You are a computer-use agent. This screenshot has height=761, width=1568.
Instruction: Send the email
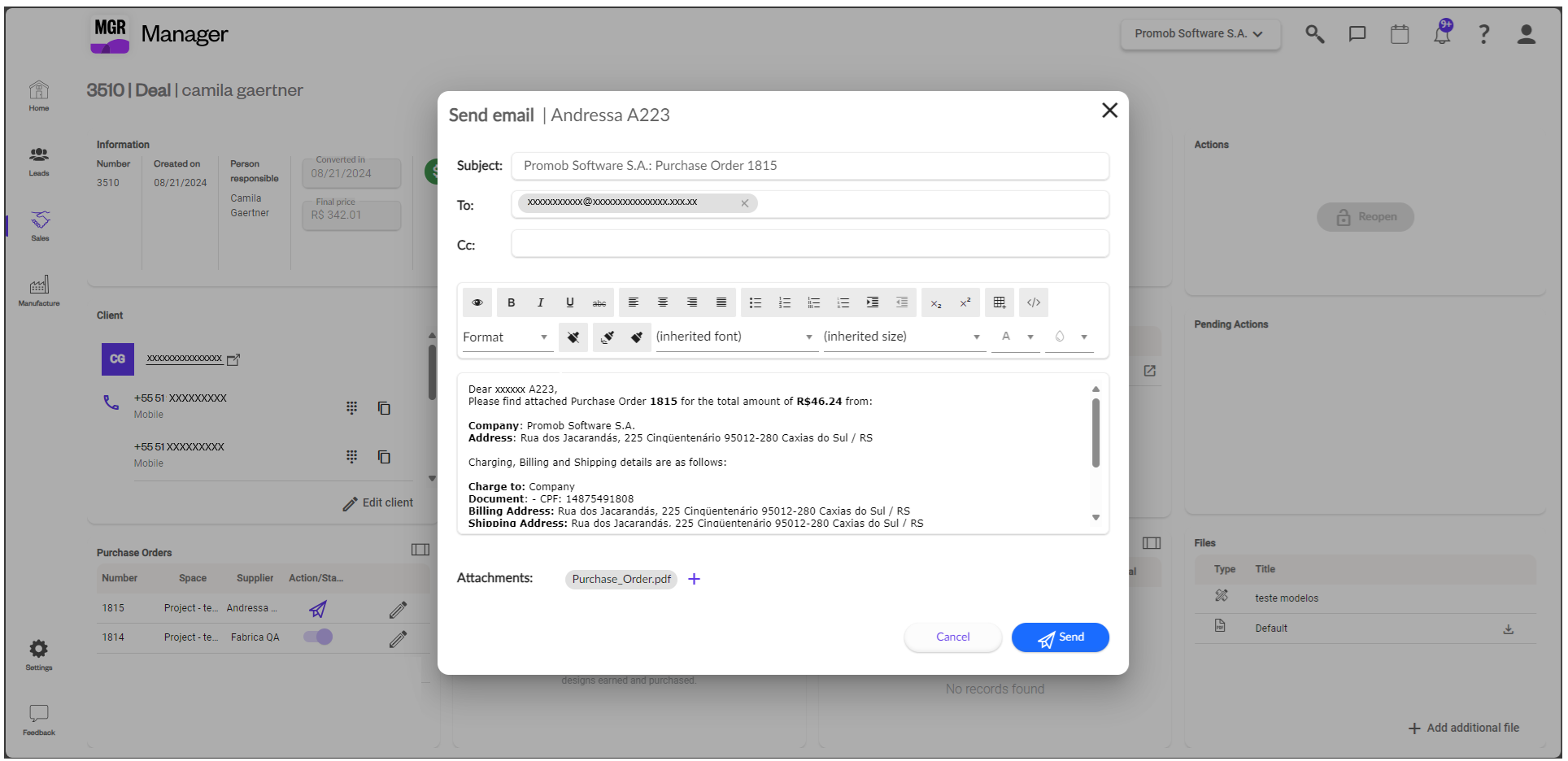point(1061,637)
